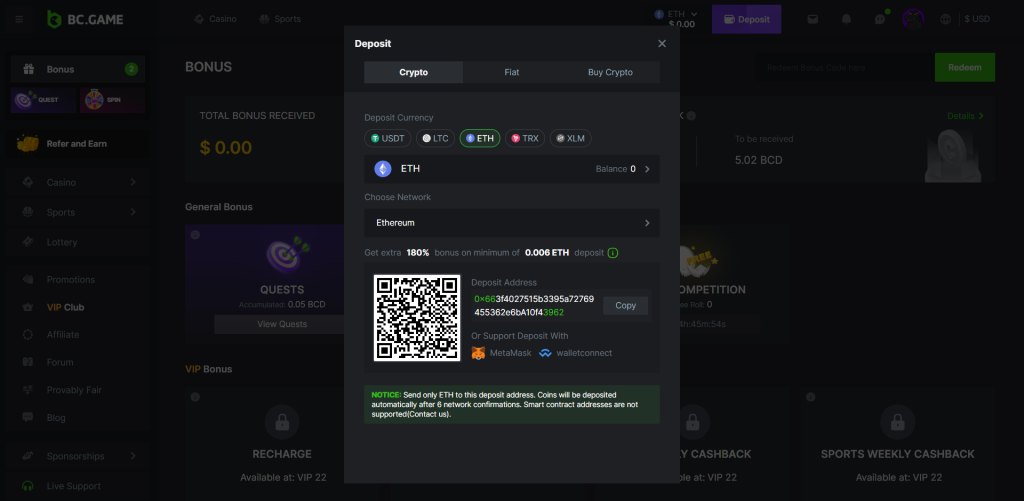Open Casino in top navigation
This screenshot has width=1024, height=501.
click(216, 19)
